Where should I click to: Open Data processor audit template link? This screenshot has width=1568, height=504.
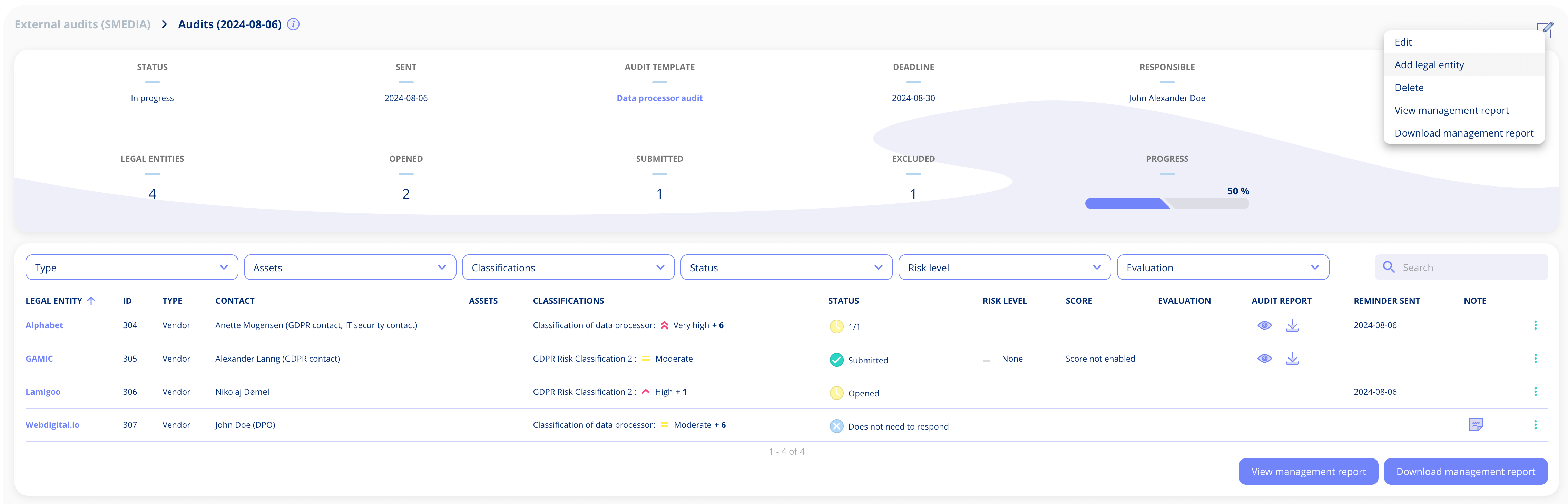tap(659, 98)
